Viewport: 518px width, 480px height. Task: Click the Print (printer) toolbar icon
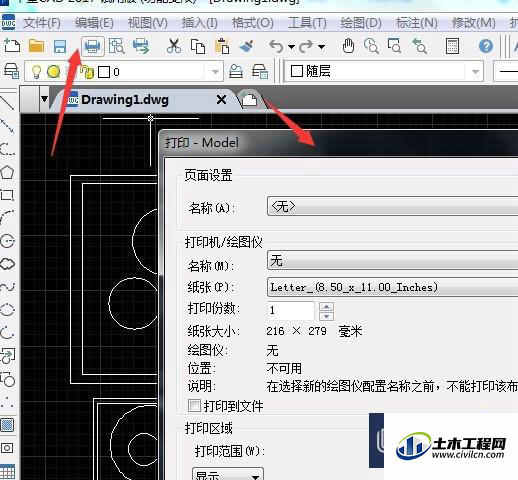[x=92, y=46]
